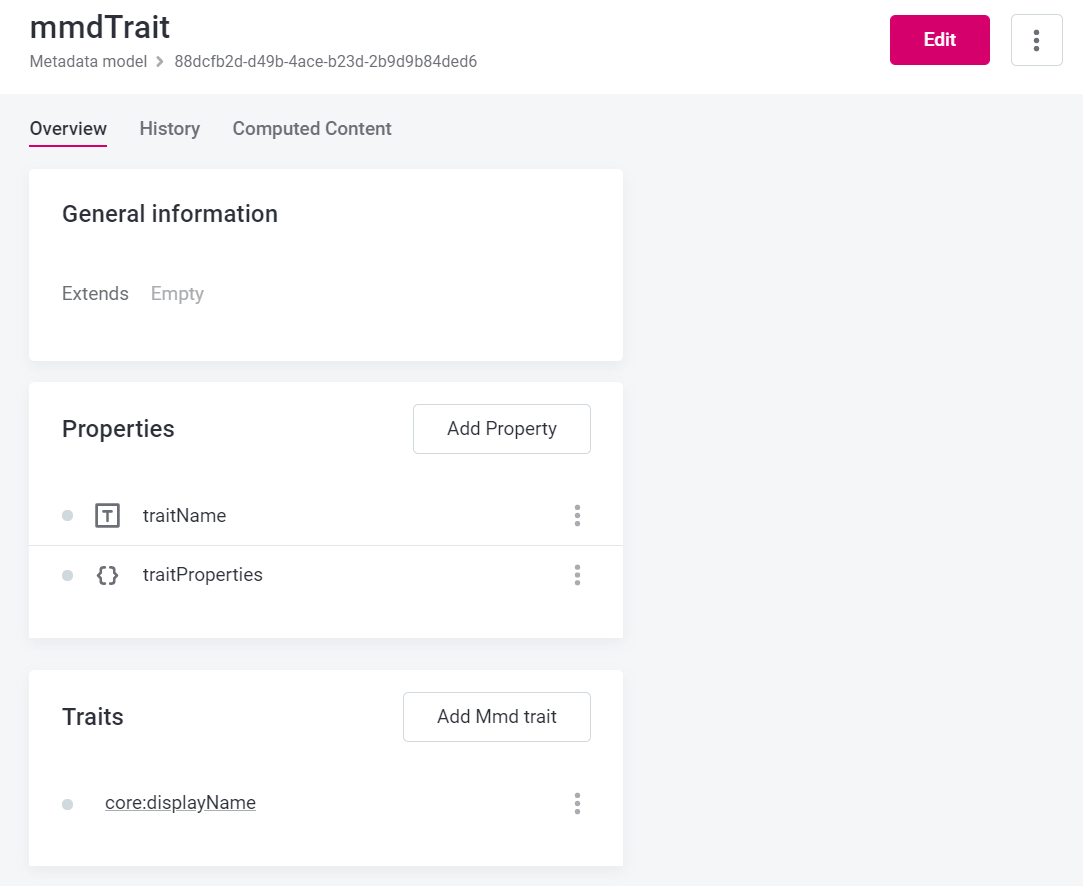This screenshot has width=1083, height=886.
Task: Open the traitProperties row options menu
Action: (577, 575)
